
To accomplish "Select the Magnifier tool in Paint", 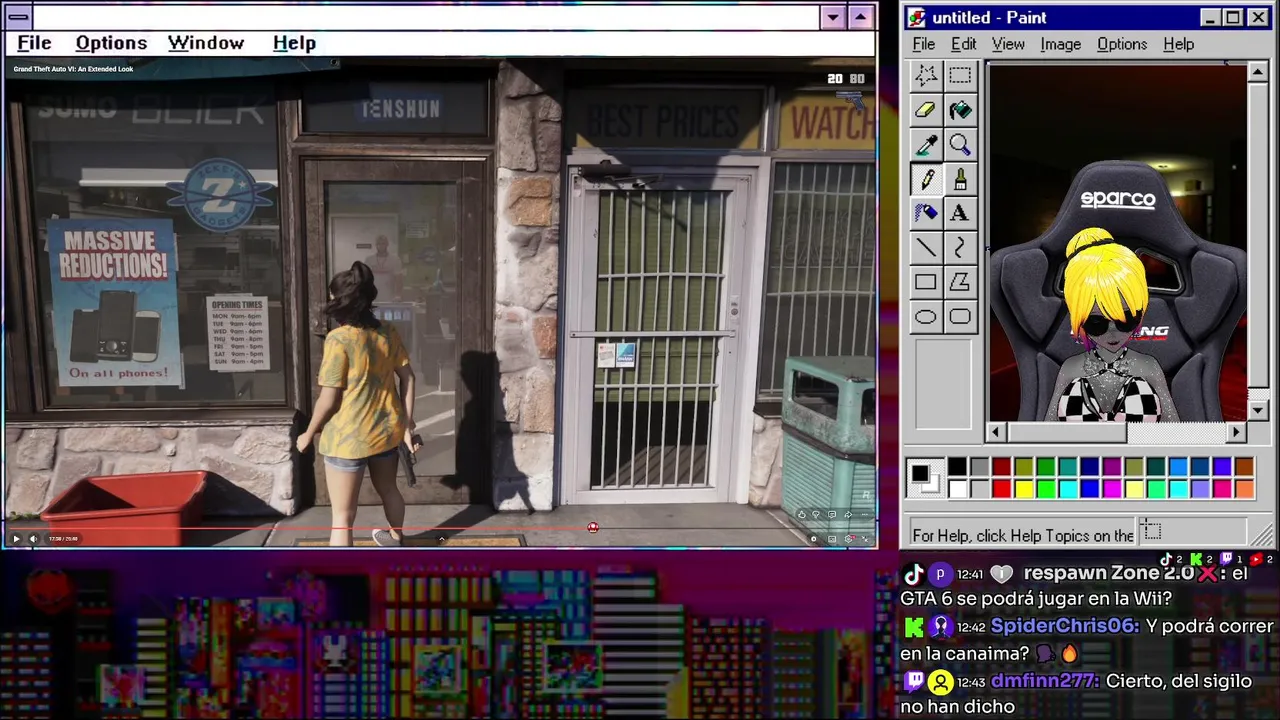I will click(x=960, y=146).
